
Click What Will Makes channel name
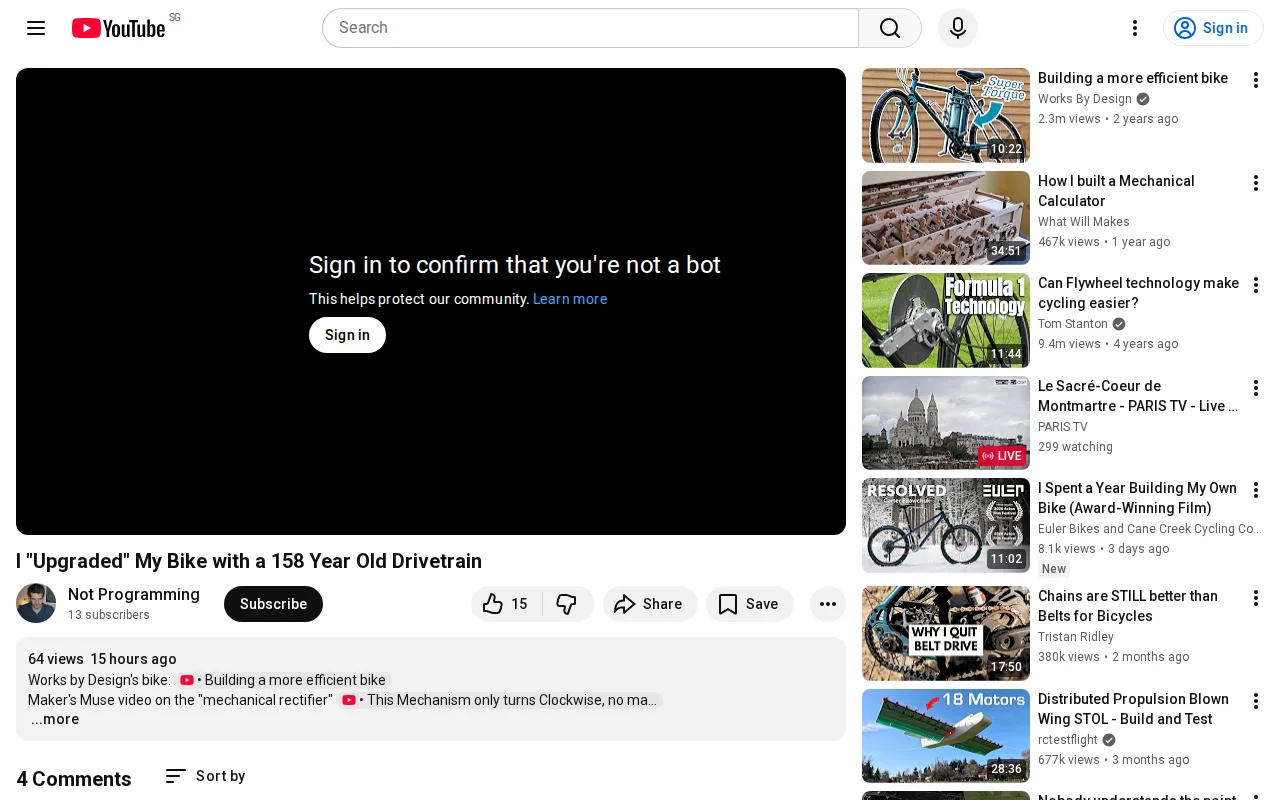tap(1084, 222)
